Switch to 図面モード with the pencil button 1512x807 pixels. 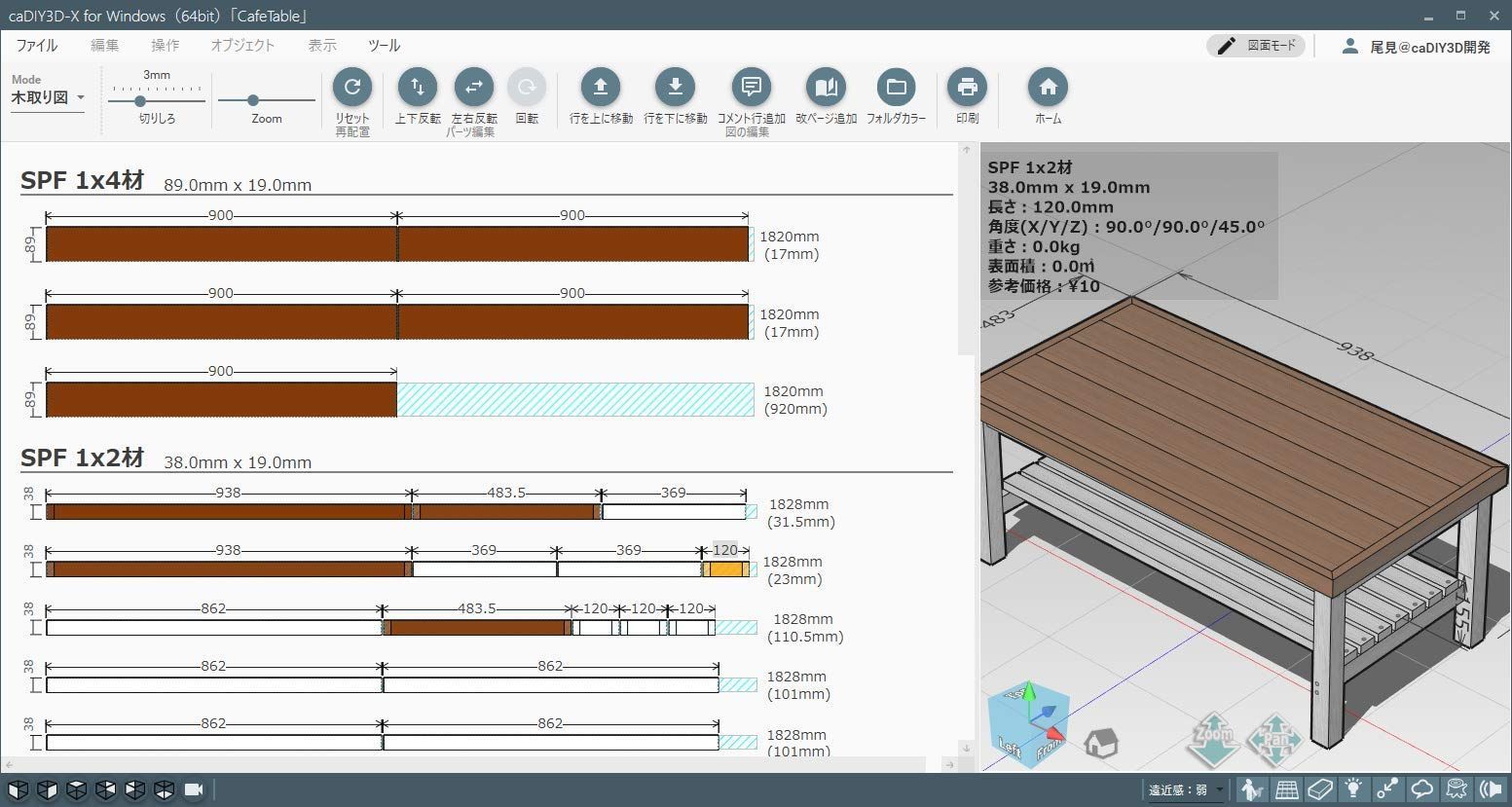click(x=1255, y=45)
